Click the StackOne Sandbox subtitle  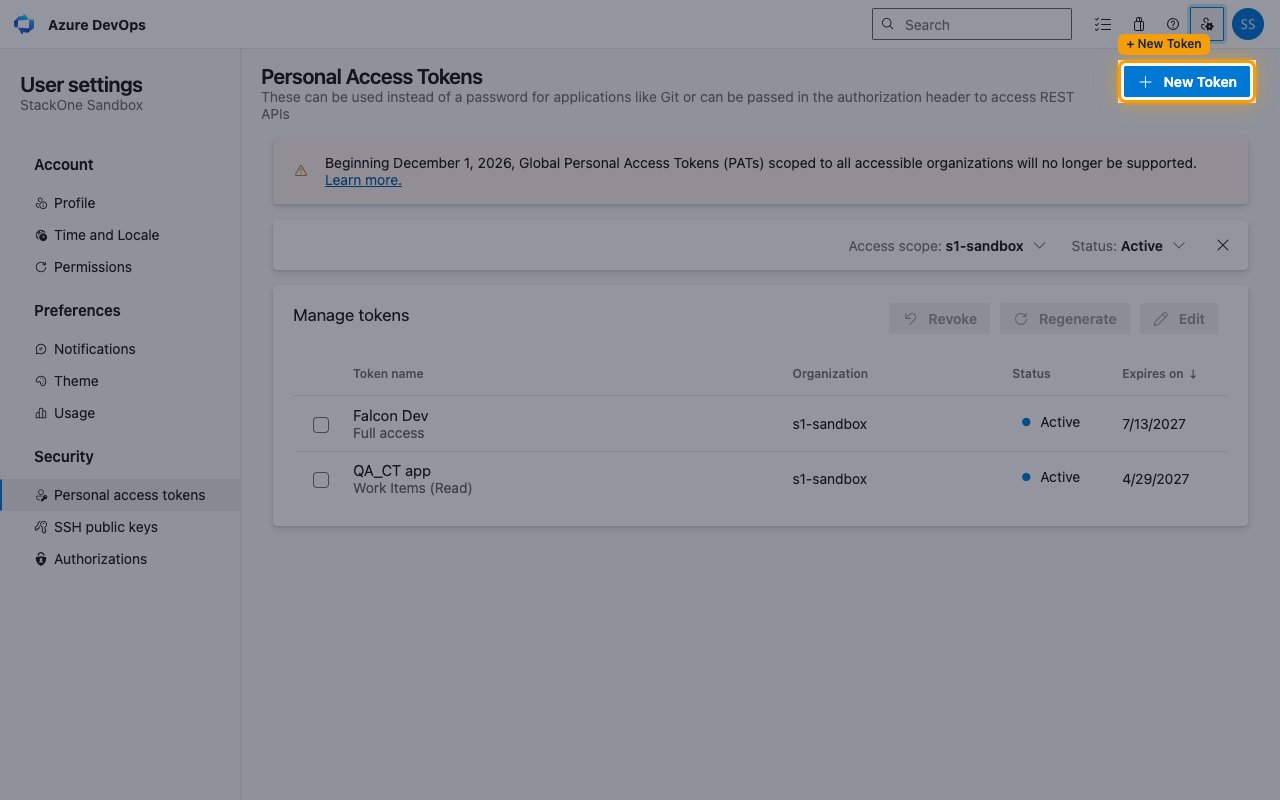click(82, 105)
